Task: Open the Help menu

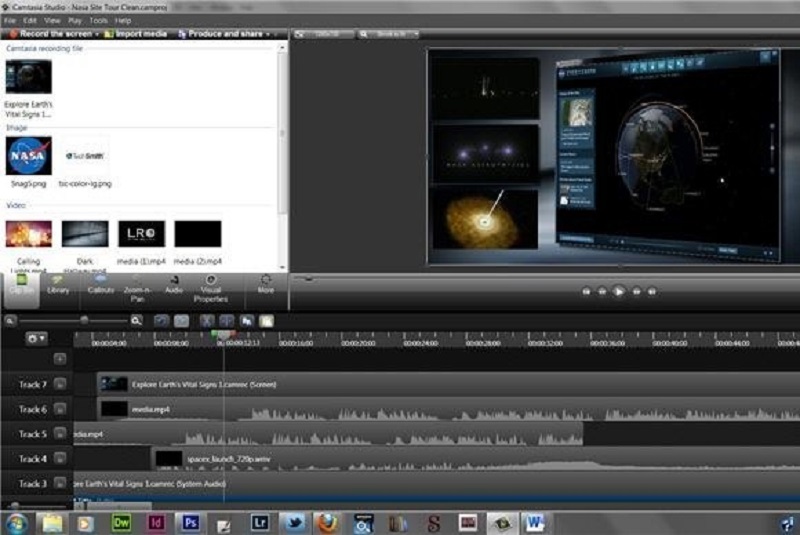Action: 123,20
